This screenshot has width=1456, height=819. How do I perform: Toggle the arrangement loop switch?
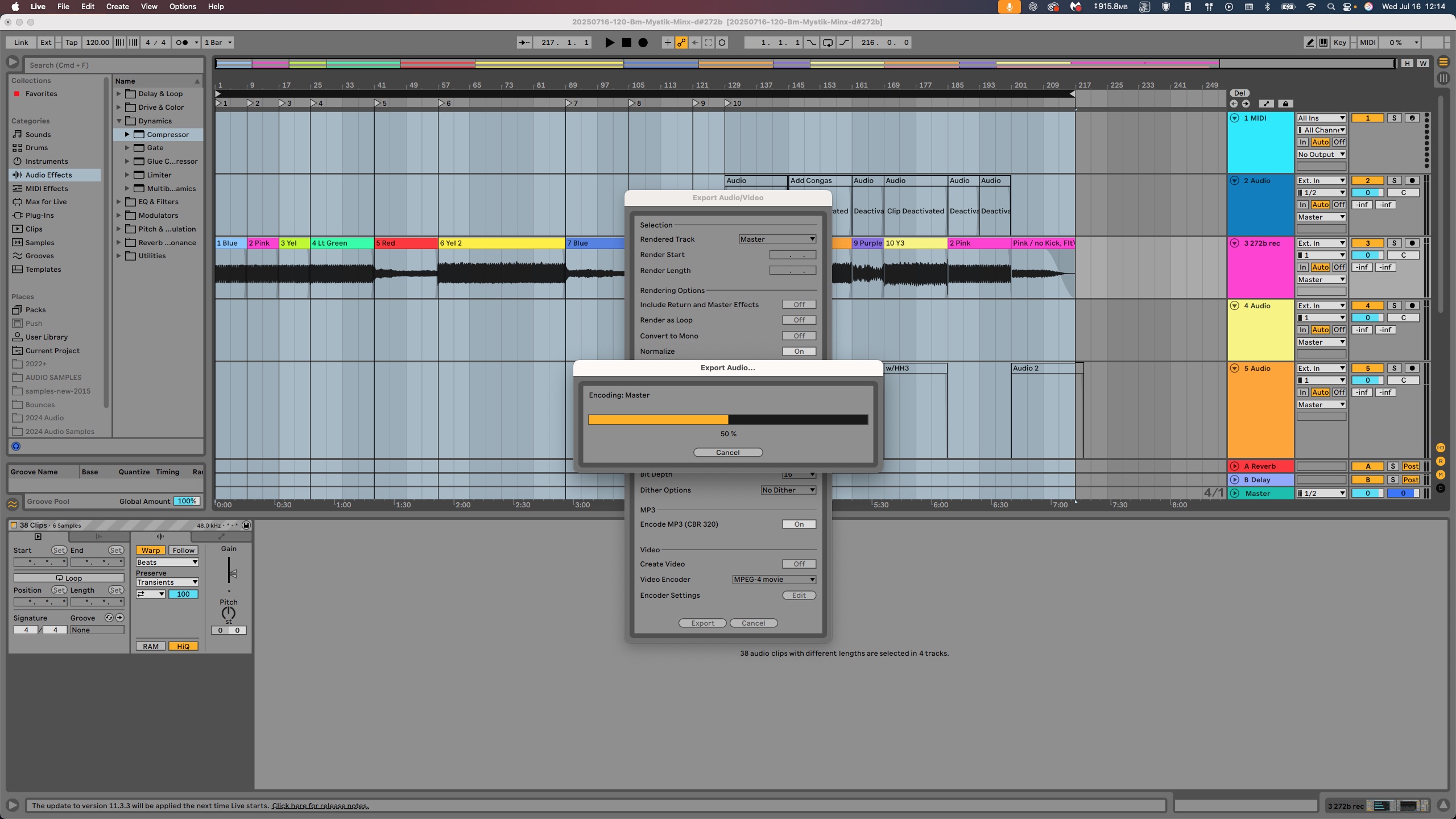(828, 42)
